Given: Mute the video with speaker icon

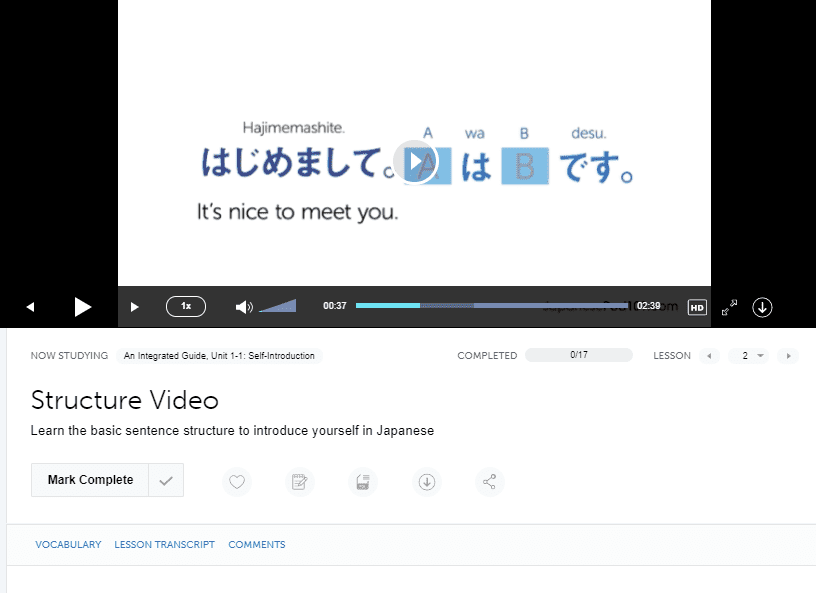Looking at the screenshot, I should 244,307.
